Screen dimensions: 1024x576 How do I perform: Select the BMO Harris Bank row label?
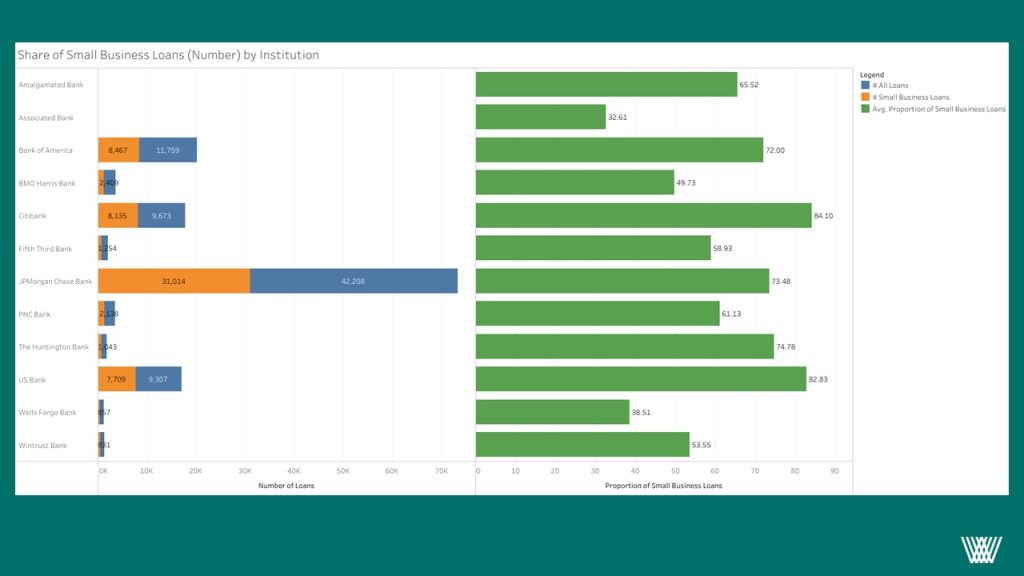pyautogui.click(x=47, y=183)
